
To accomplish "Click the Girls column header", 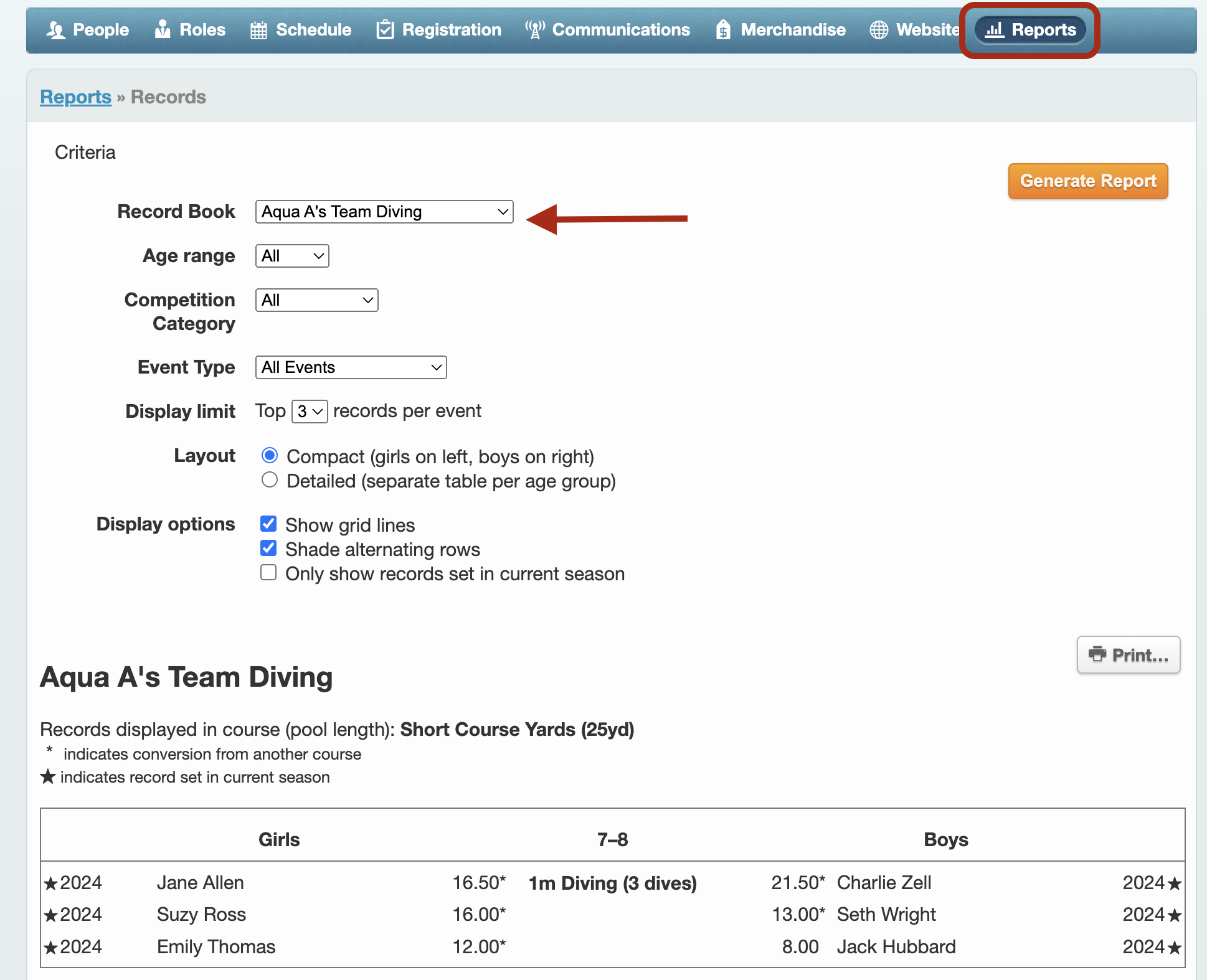I will [279, 840].
